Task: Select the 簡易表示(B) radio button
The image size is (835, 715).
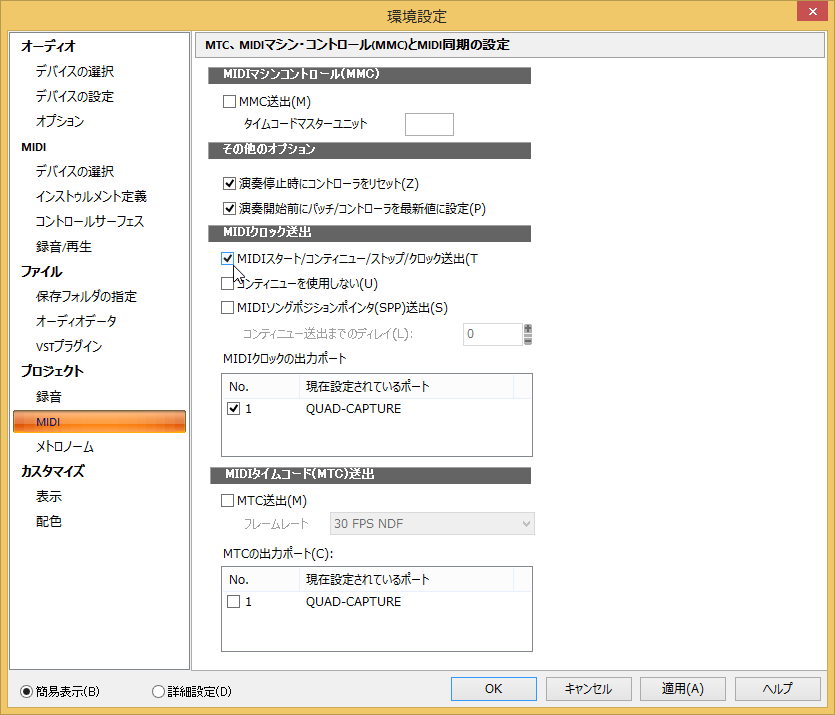Action: (26, 692)
